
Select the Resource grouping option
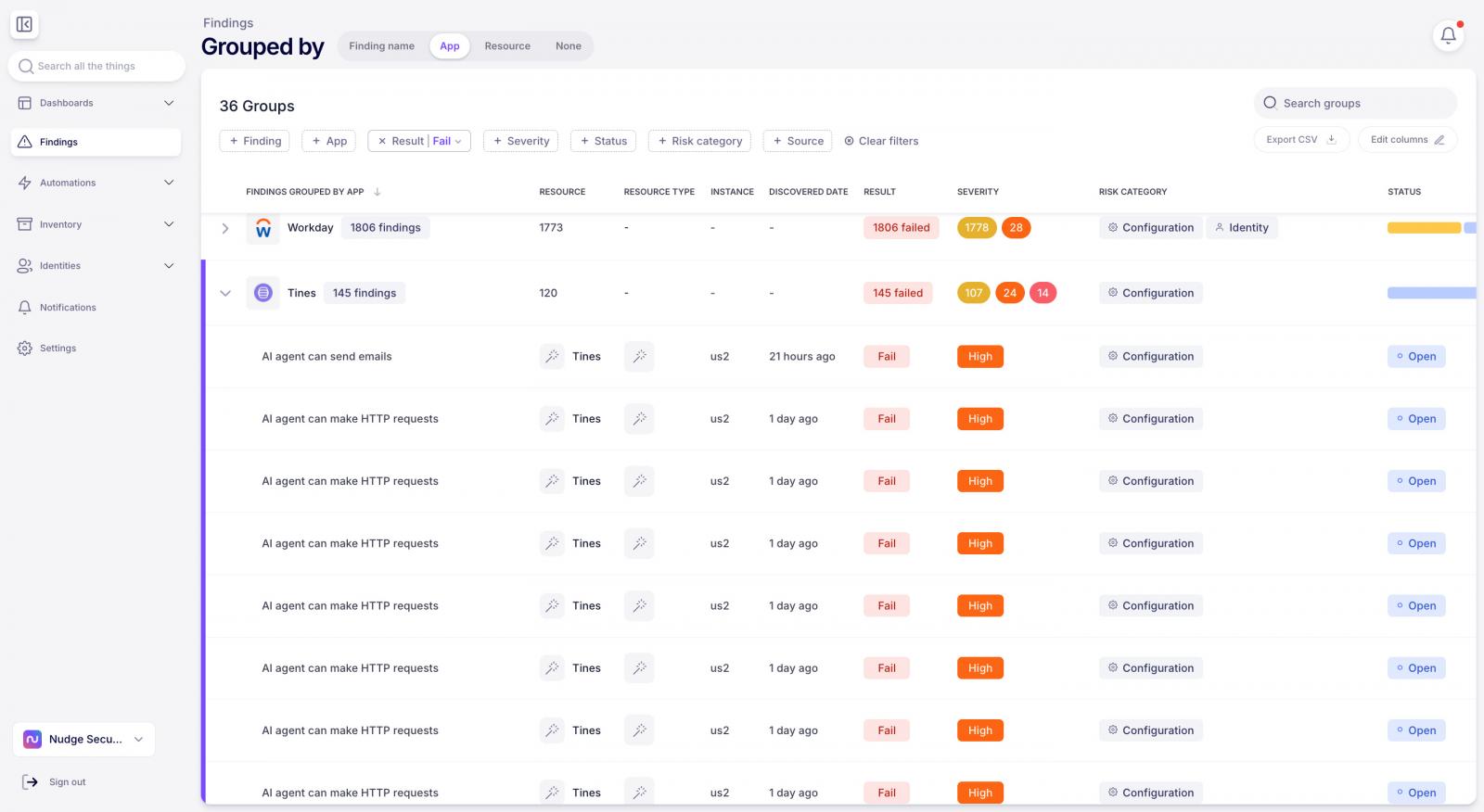coord(507,46)
